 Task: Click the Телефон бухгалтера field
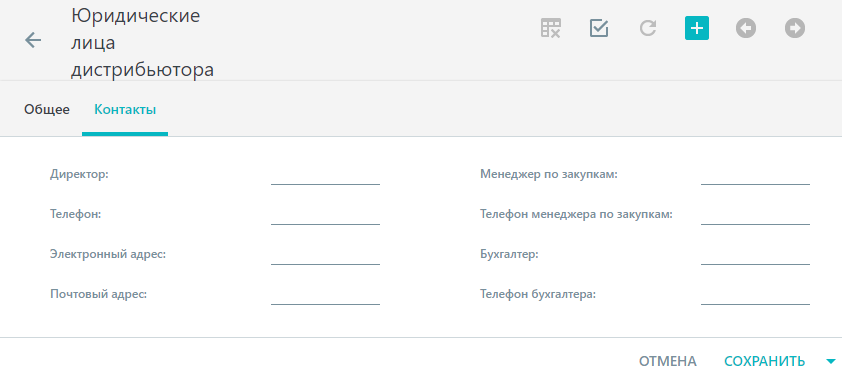[756, 295]
